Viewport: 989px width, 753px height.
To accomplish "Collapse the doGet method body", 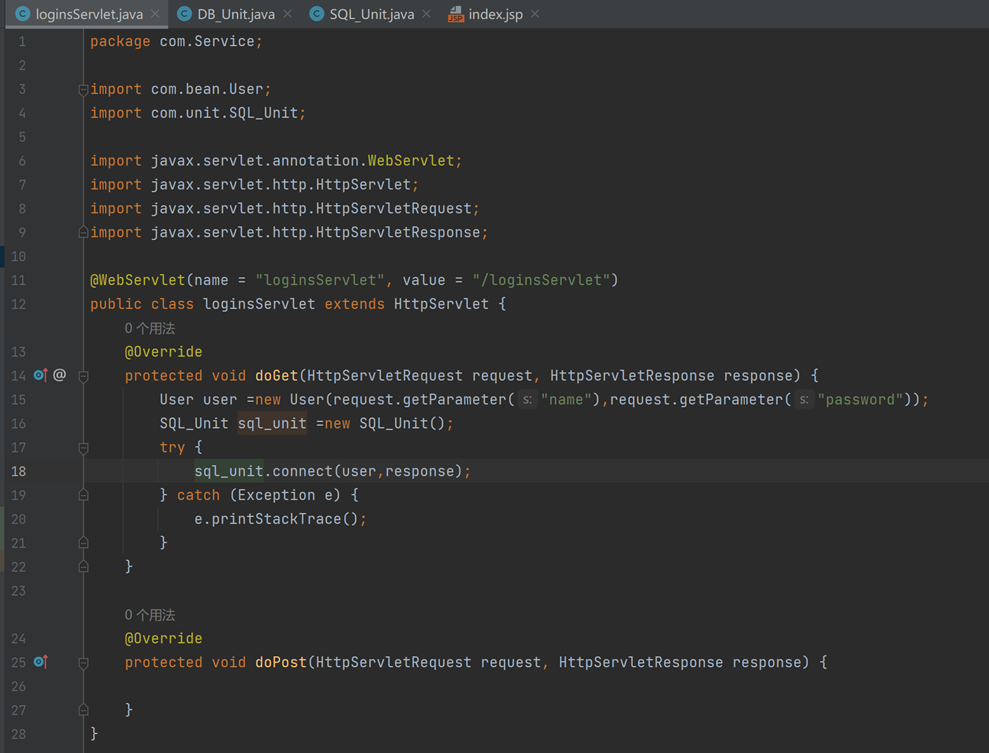I will 83,376.
